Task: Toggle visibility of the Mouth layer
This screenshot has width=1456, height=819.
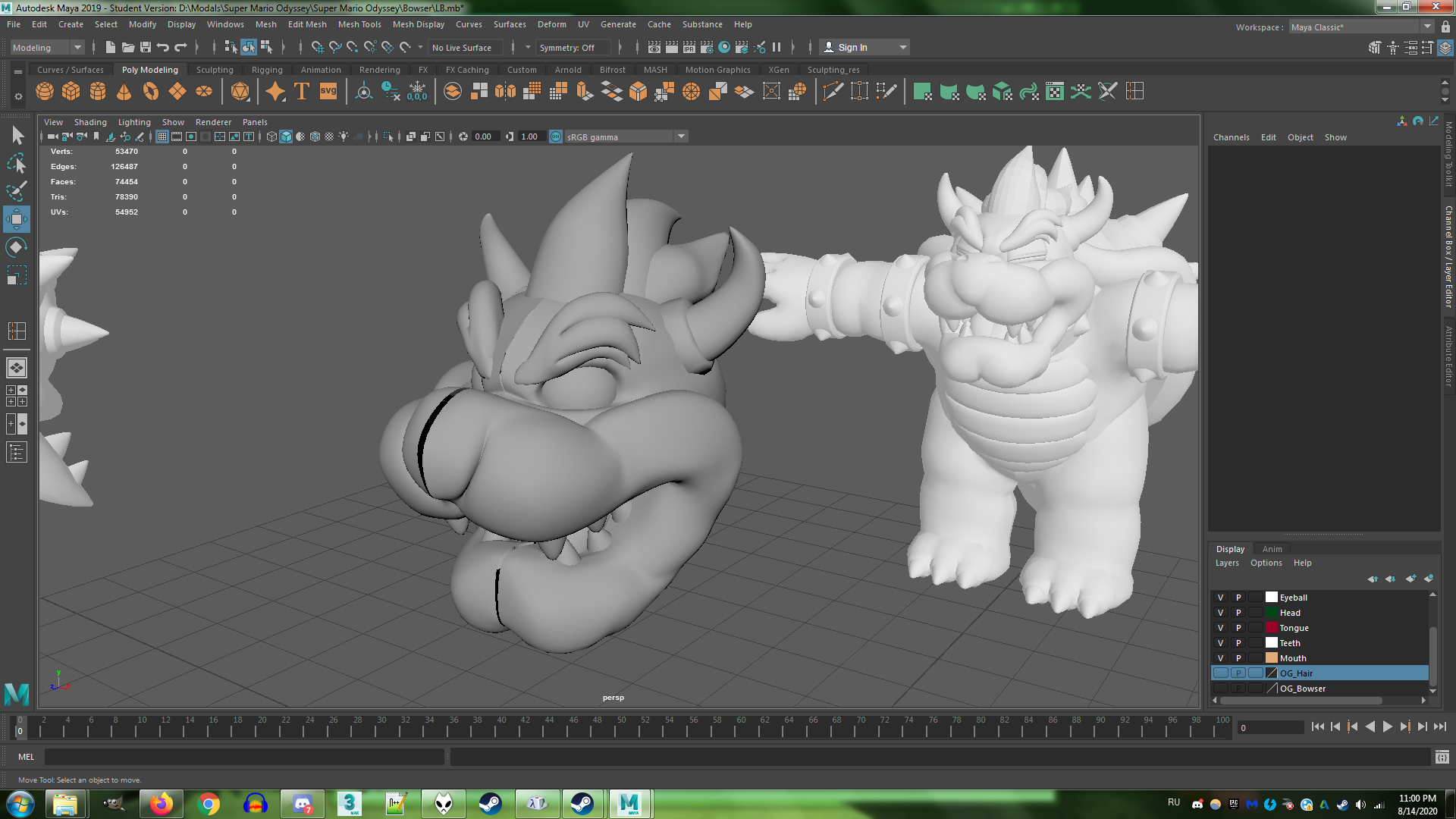Action: coord(1221,658)
